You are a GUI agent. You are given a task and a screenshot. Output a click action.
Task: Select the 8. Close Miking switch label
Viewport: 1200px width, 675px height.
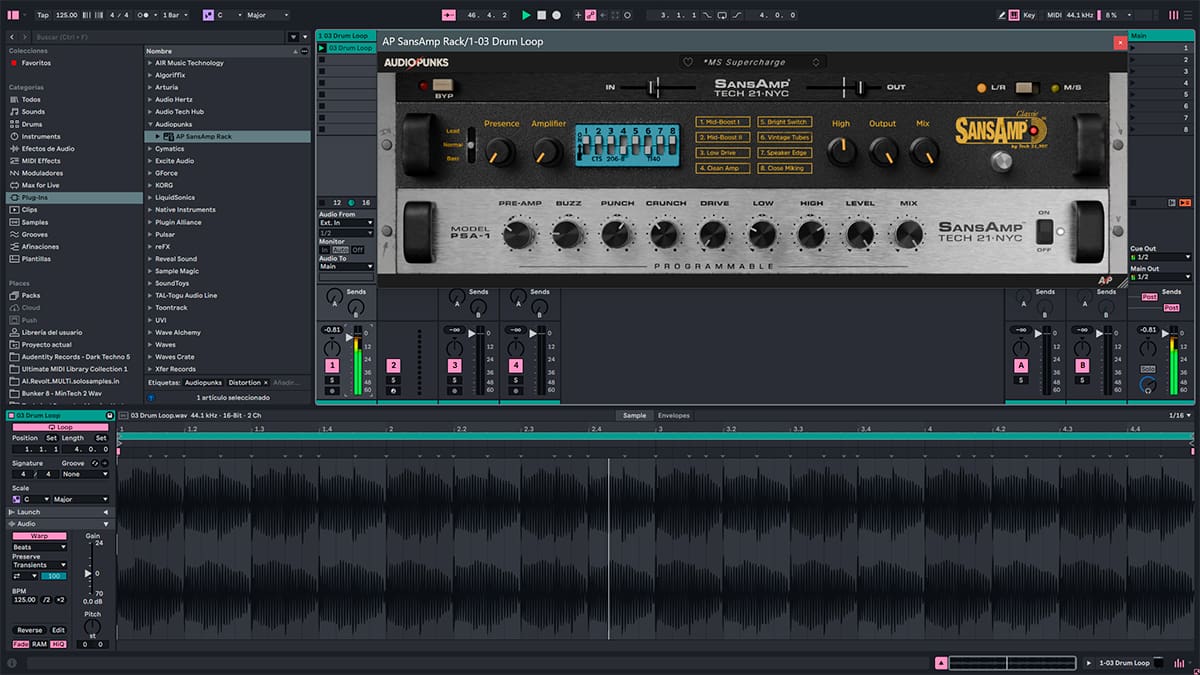(783, 168)
